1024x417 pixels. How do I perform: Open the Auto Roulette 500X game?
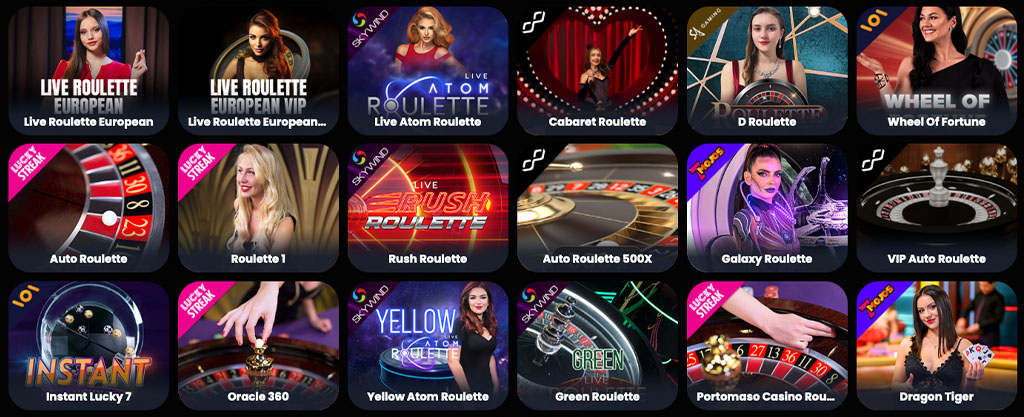tap(598, 208)
